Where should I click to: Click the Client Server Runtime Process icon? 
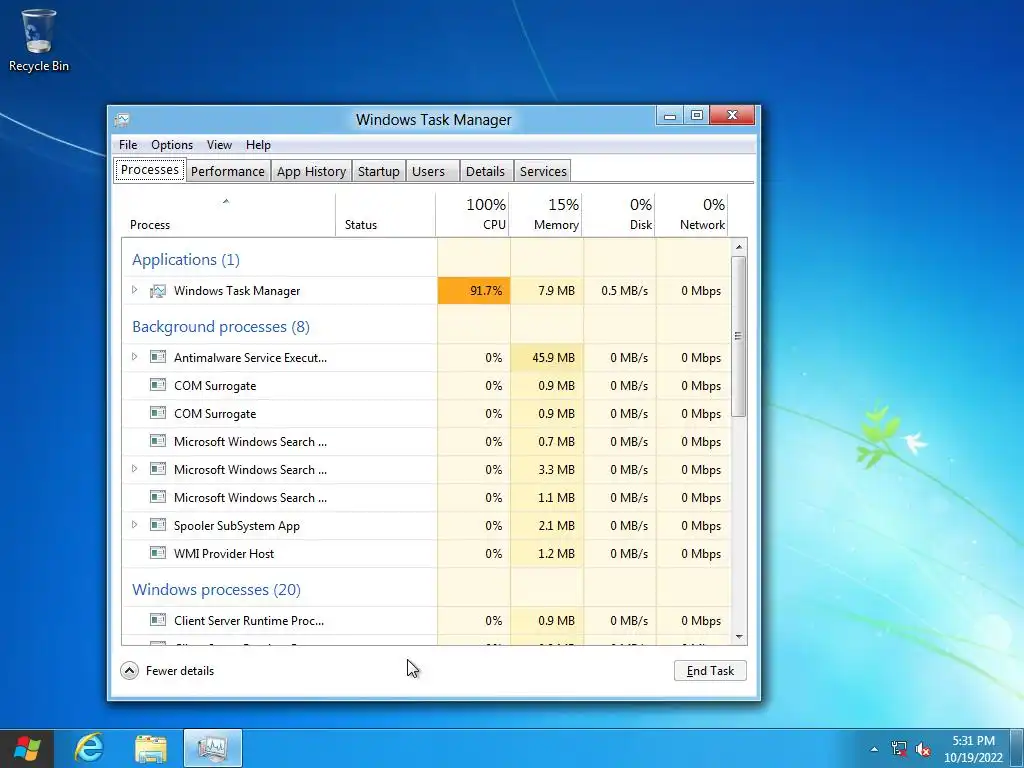pyautogui.click(x=157, y=620)
